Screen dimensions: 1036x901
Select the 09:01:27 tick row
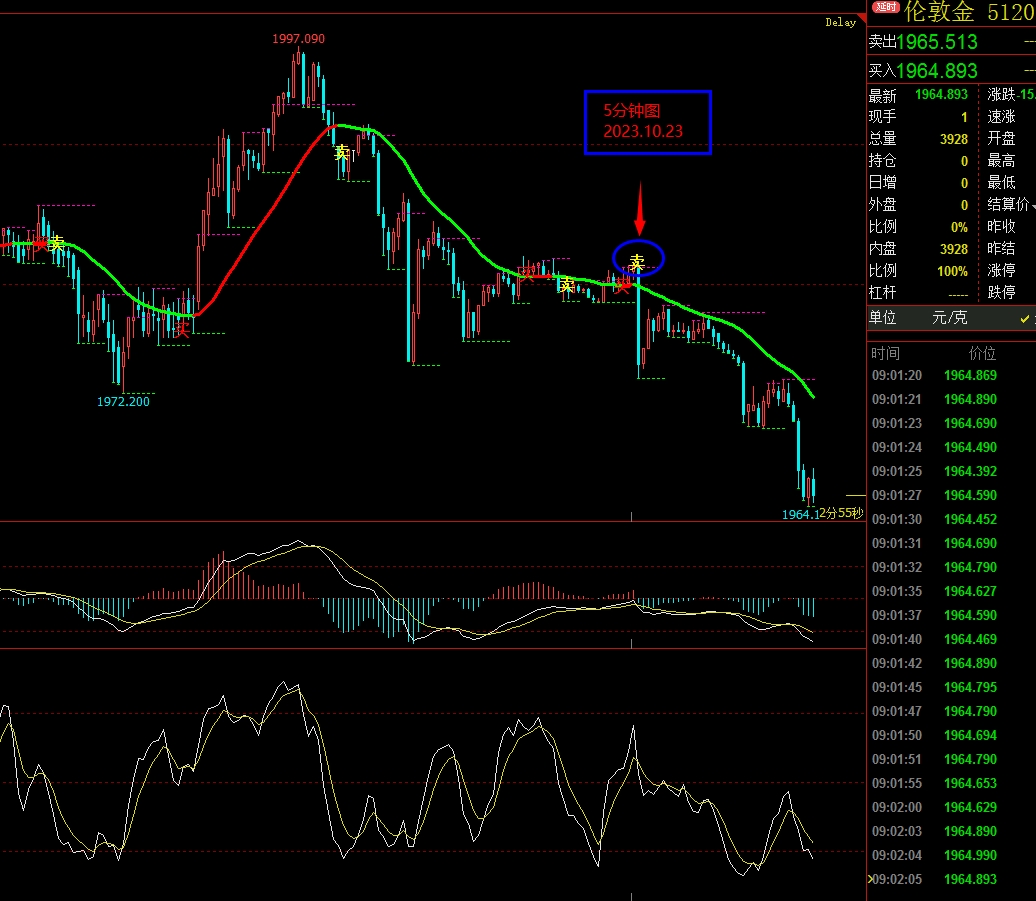pos(951,495)
